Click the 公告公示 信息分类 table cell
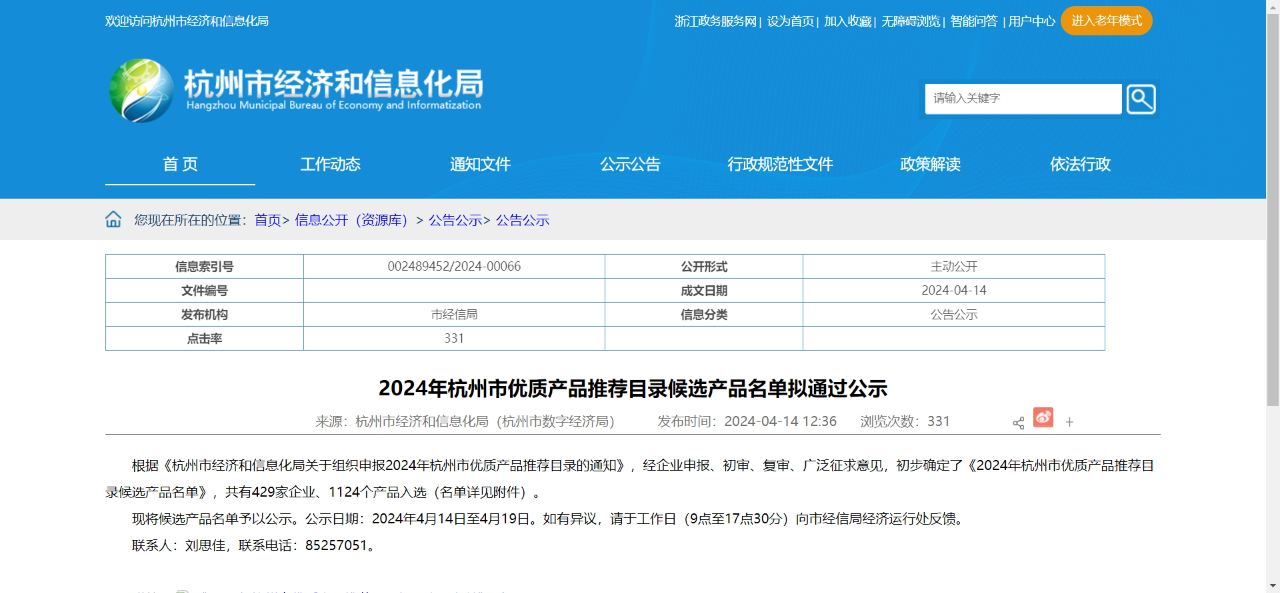 click(x=954, y=315)
